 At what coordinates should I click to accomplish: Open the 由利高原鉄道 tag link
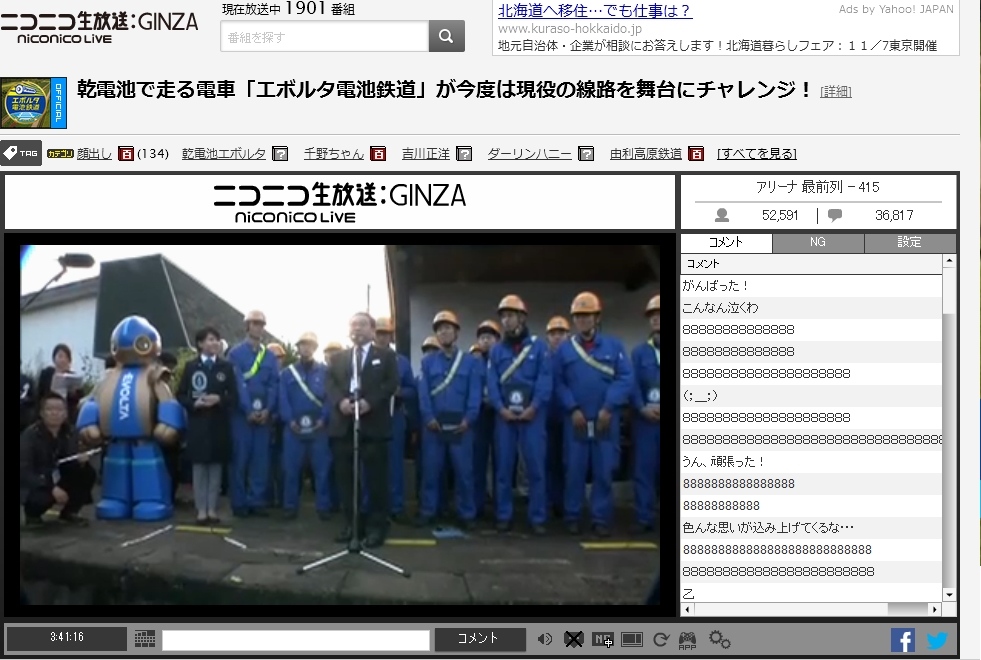[646, 154]
